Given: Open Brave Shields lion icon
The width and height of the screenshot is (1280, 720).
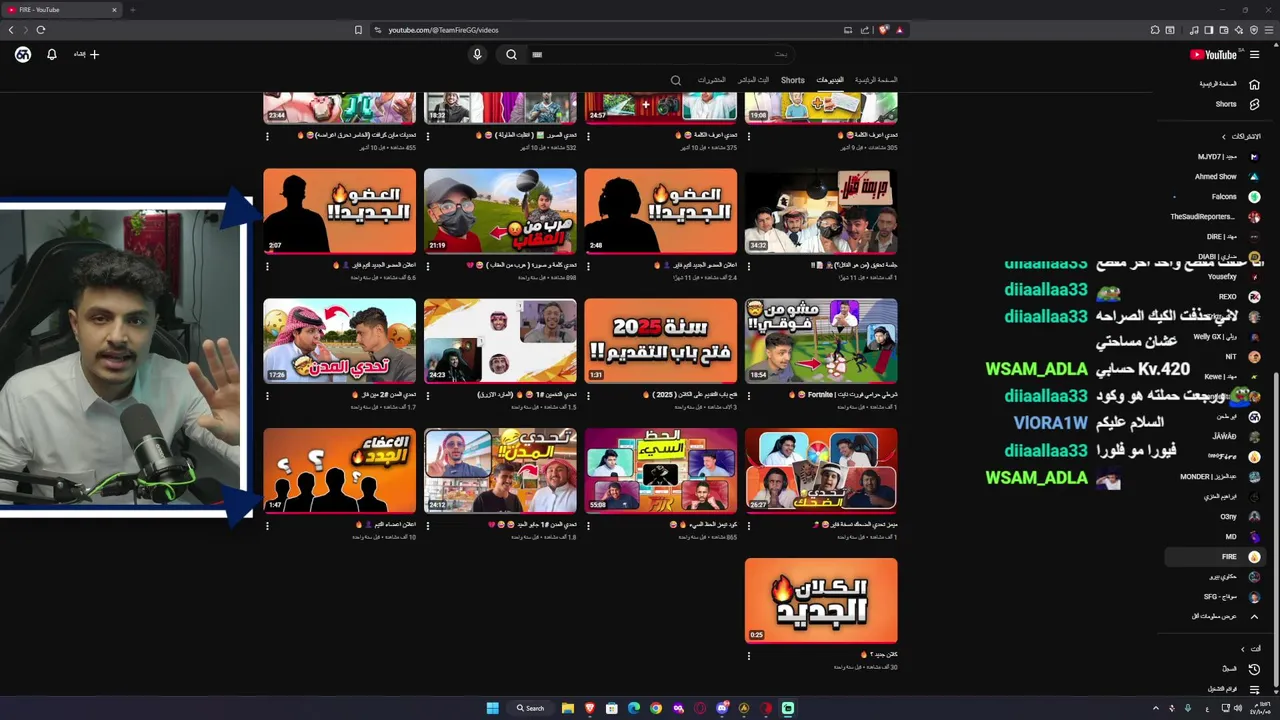Looking at the screenshot, I should point(883,30).
